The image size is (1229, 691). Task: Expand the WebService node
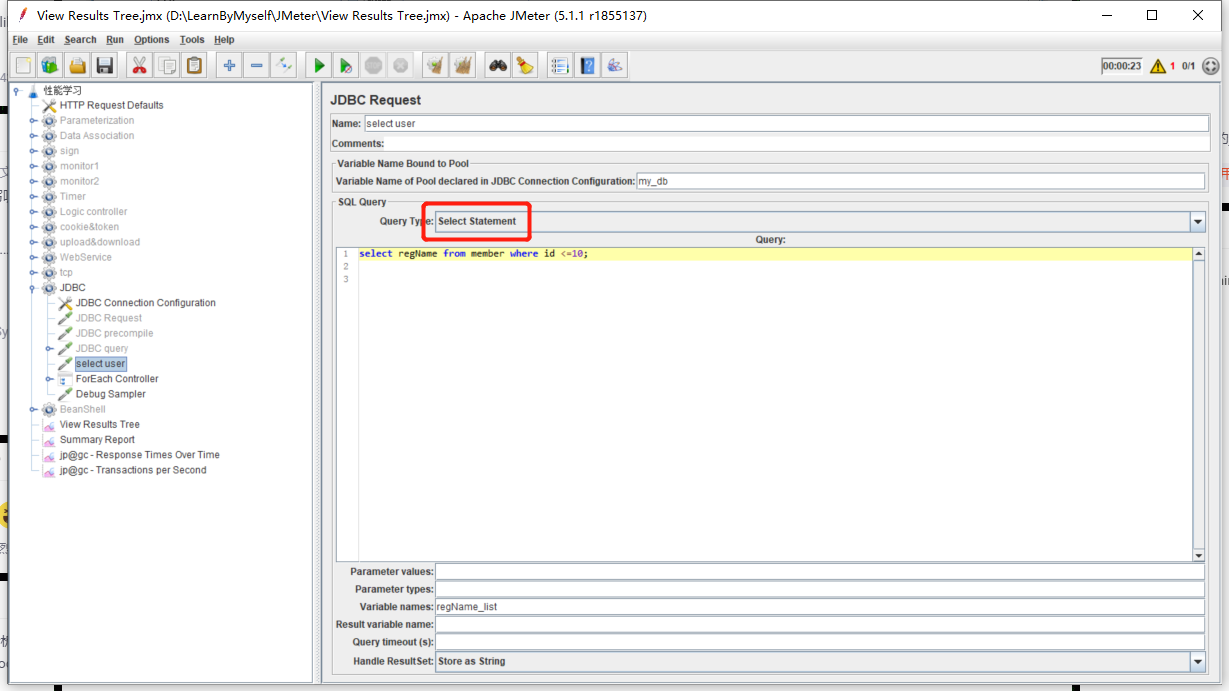(x=33, y=258)
